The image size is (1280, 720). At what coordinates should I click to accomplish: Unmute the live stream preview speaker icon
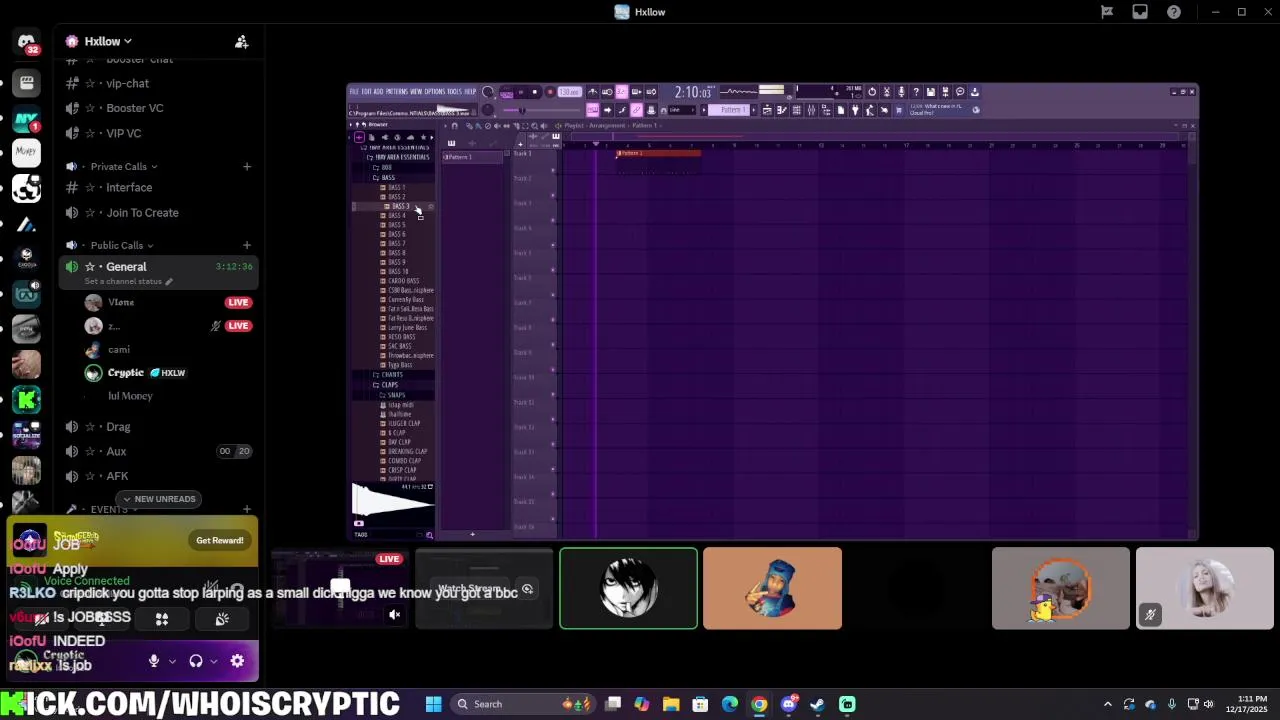394,614
